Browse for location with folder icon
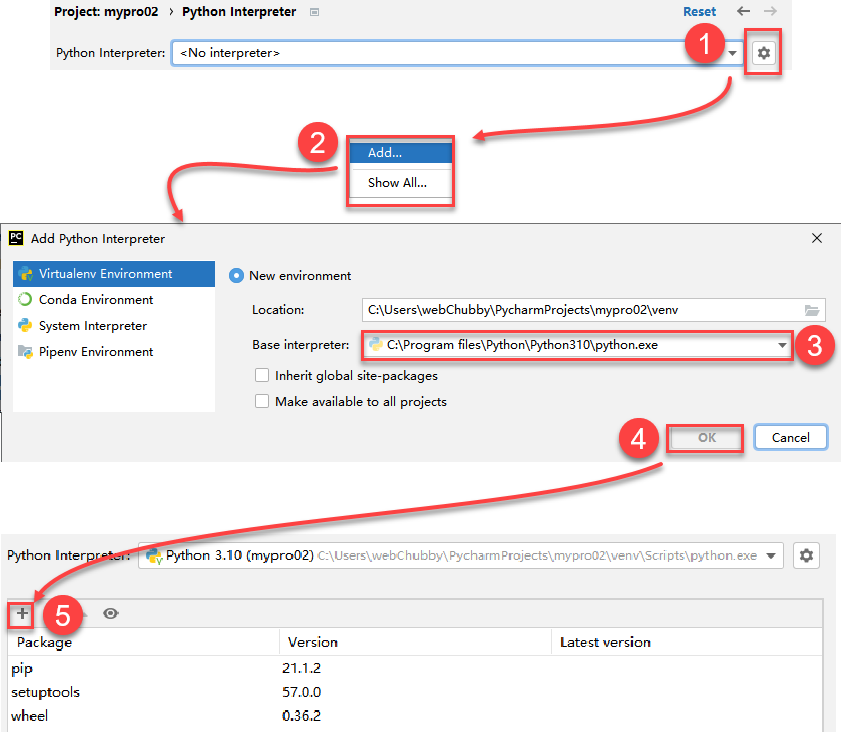 812,310
